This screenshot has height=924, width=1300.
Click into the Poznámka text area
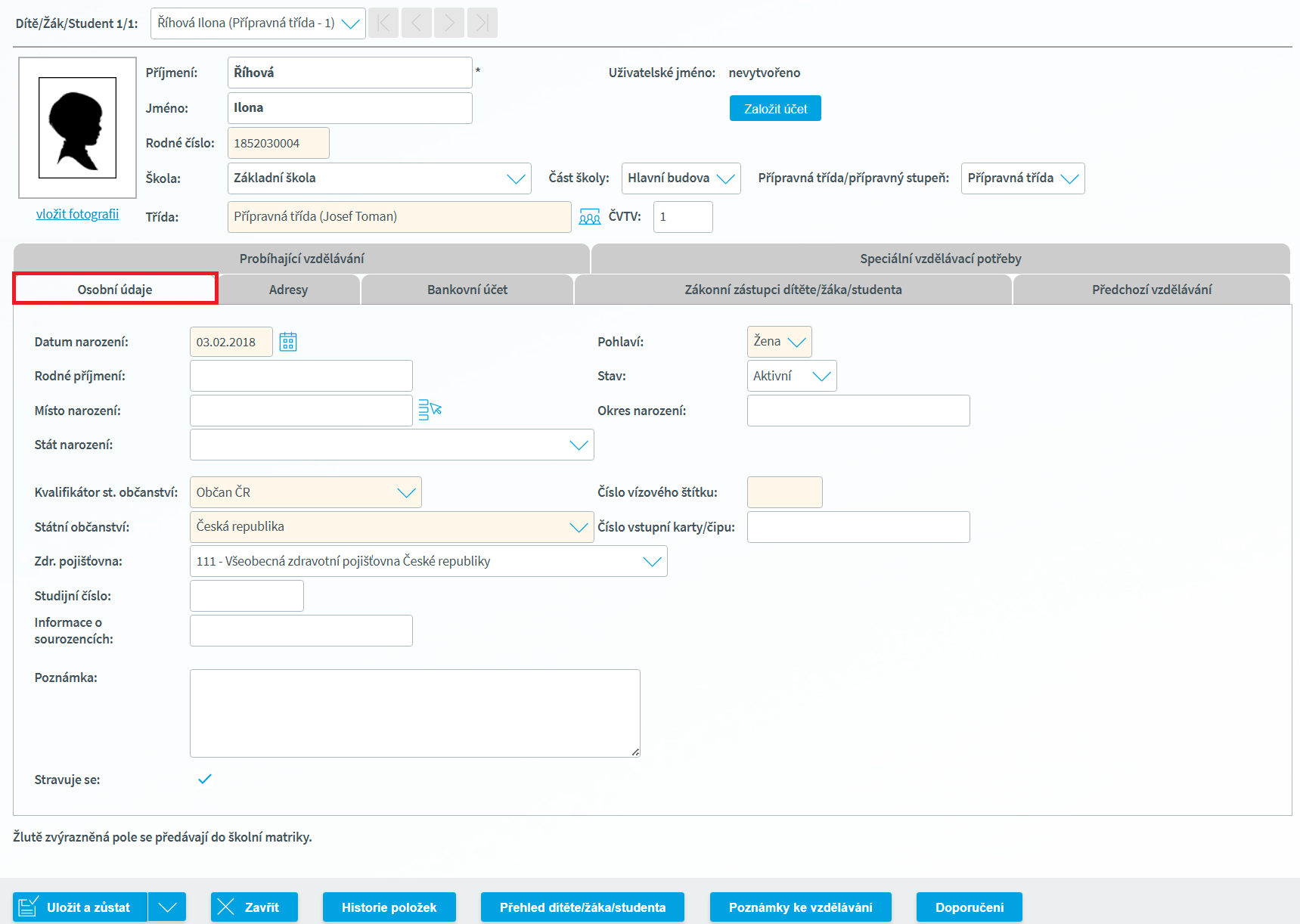(x=414, y=712)
